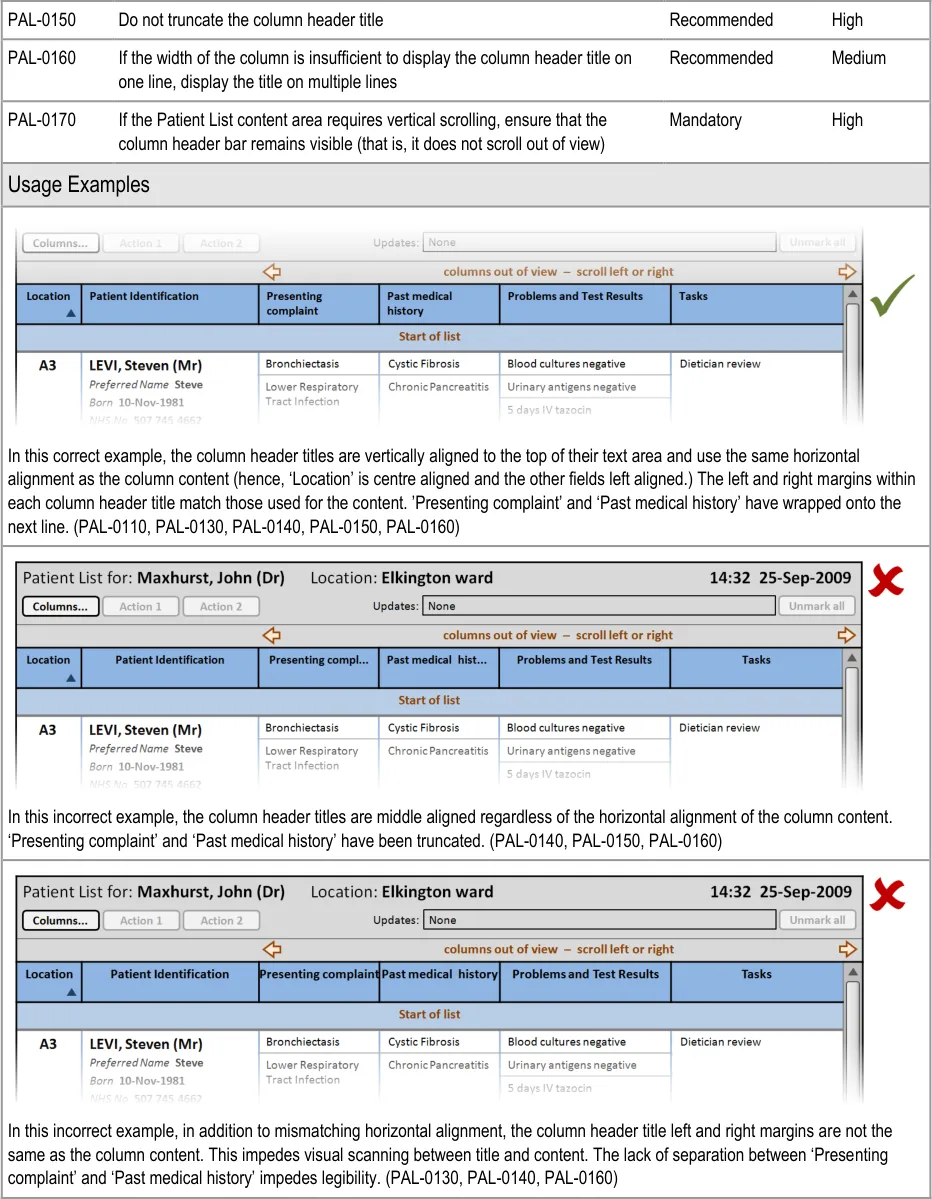Click red X beside the middle example
This screenshot has width=932, height=1199.
point(885,581)
